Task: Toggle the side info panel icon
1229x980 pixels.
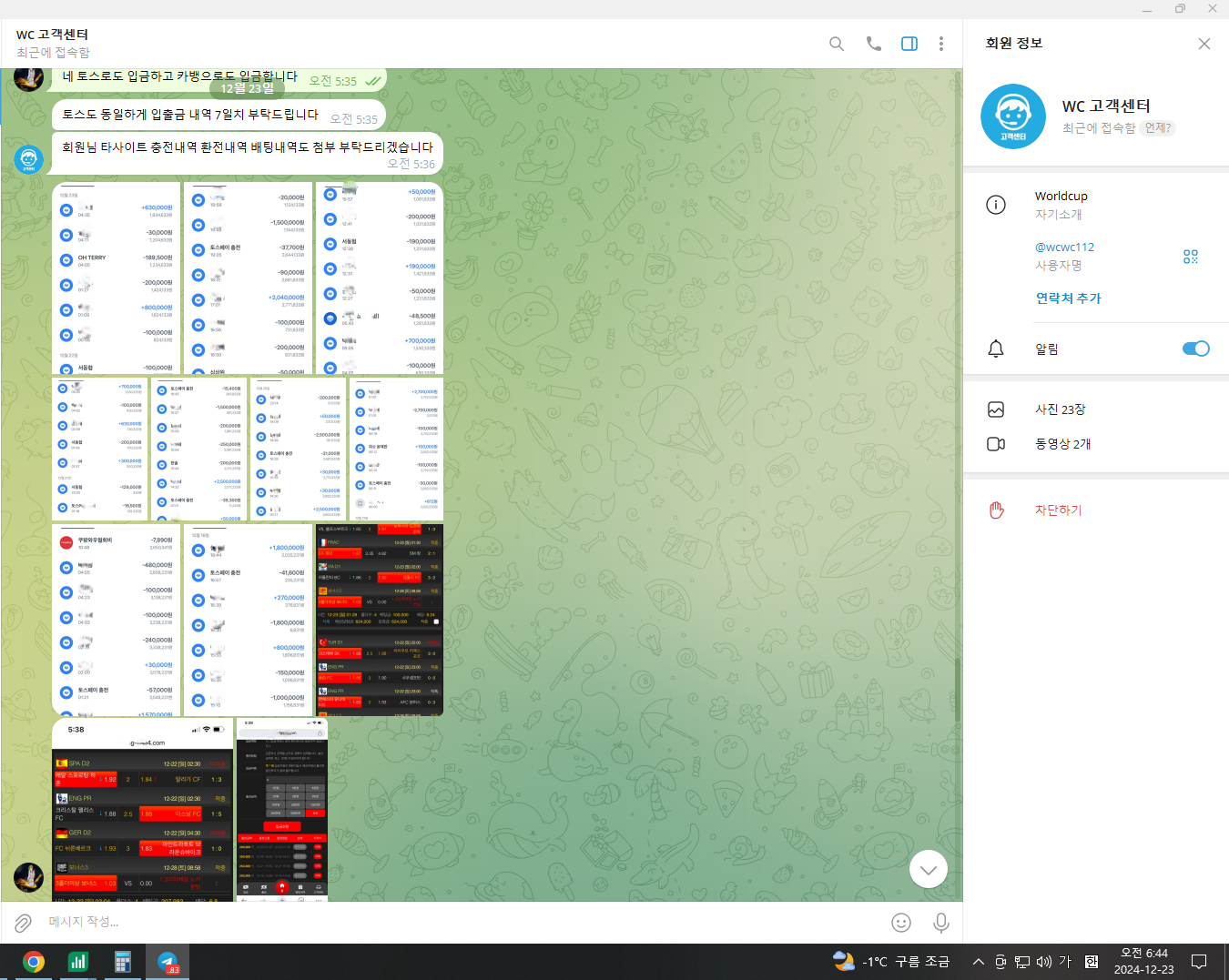Action: (x=909, y=44)
